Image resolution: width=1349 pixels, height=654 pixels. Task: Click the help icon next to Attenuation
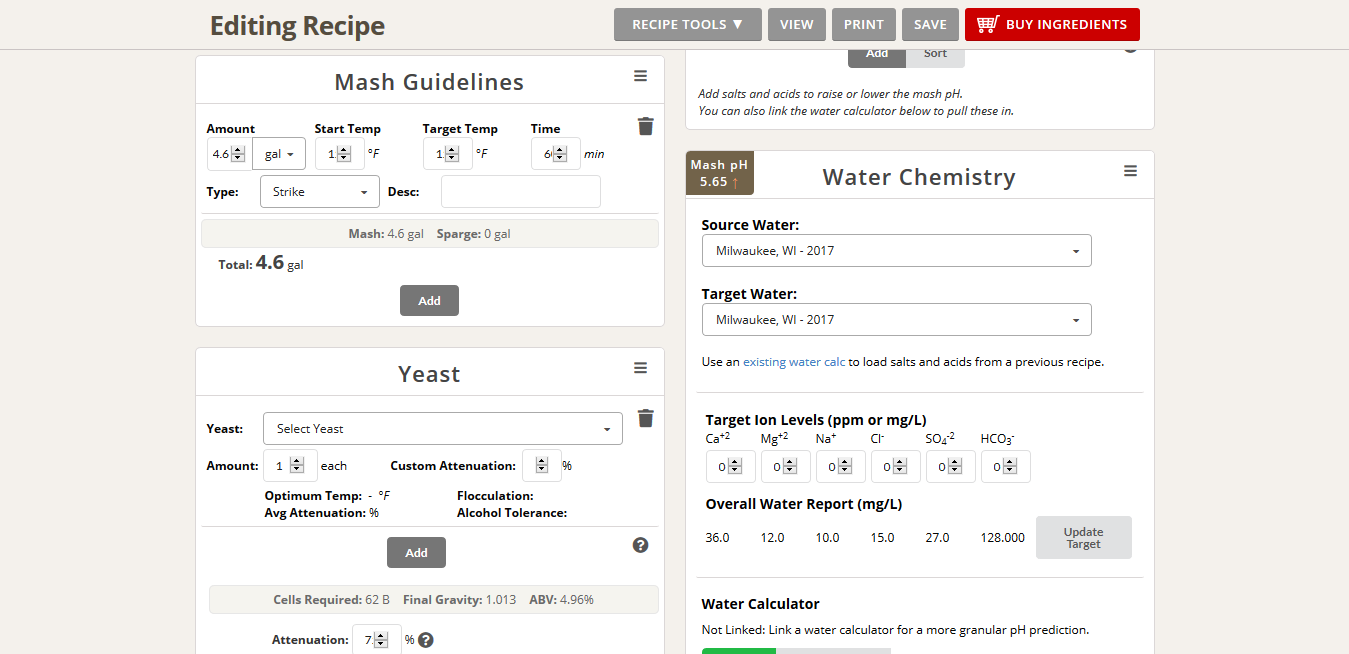click(426, 640)
